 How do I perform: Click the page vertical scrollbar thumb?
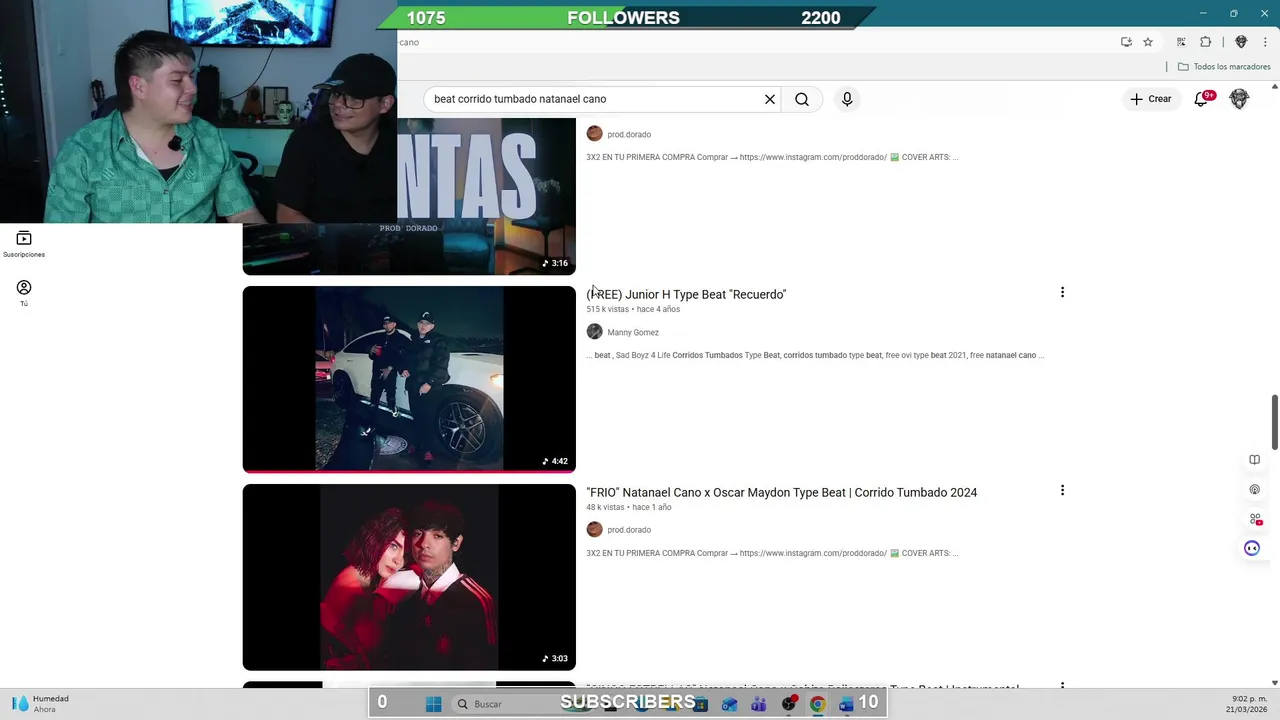coord(1274,422)
